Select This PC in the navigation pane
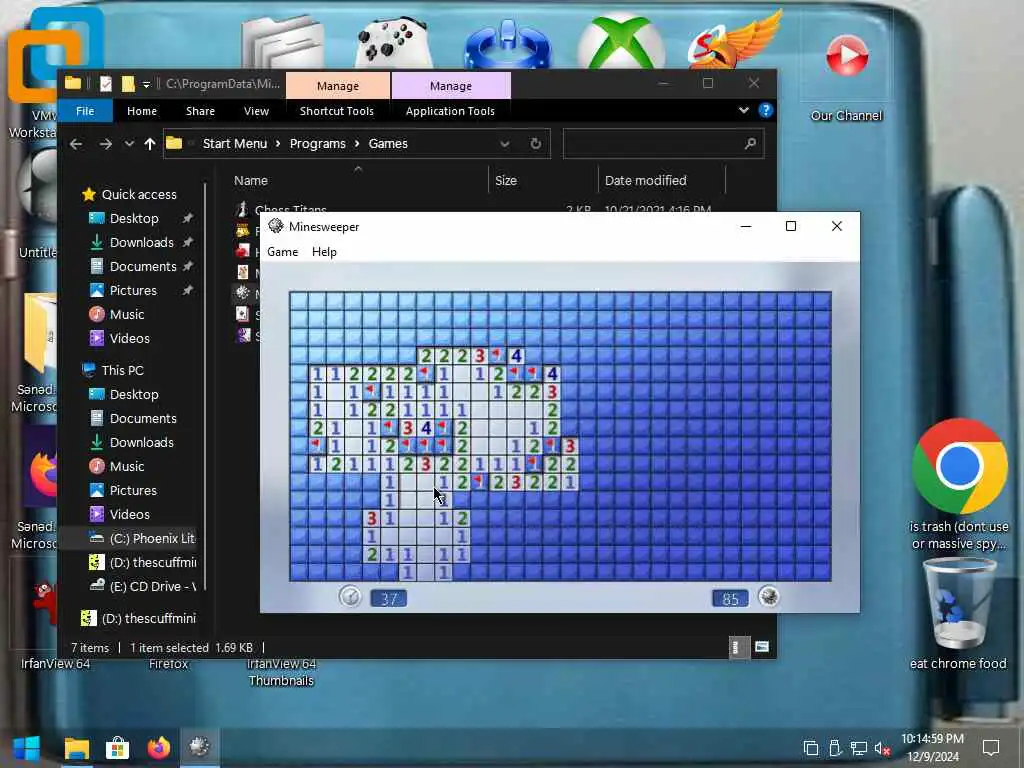 coord(122,370)
